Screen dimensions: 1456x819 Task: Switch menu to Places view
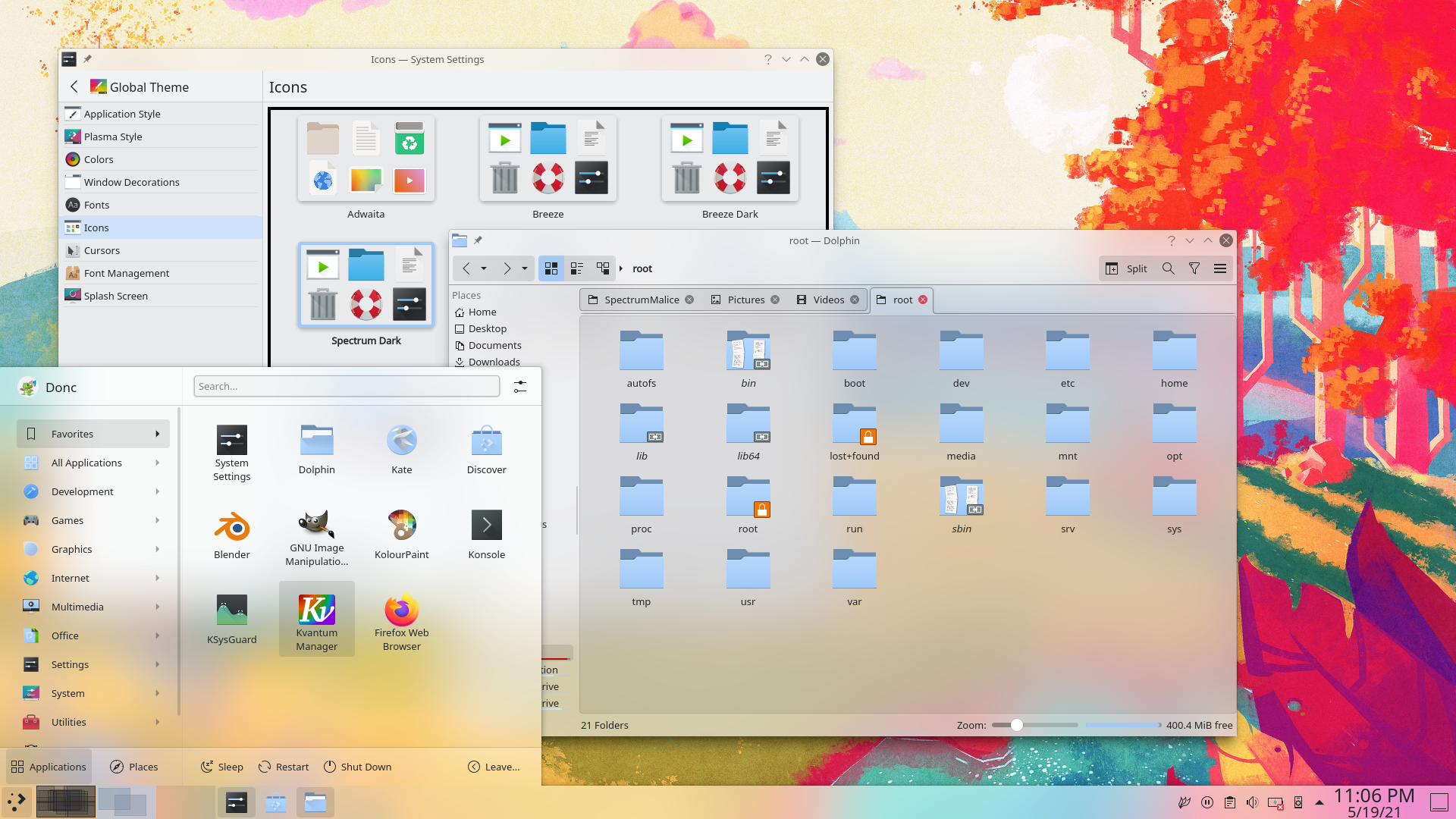coord(134,767)
